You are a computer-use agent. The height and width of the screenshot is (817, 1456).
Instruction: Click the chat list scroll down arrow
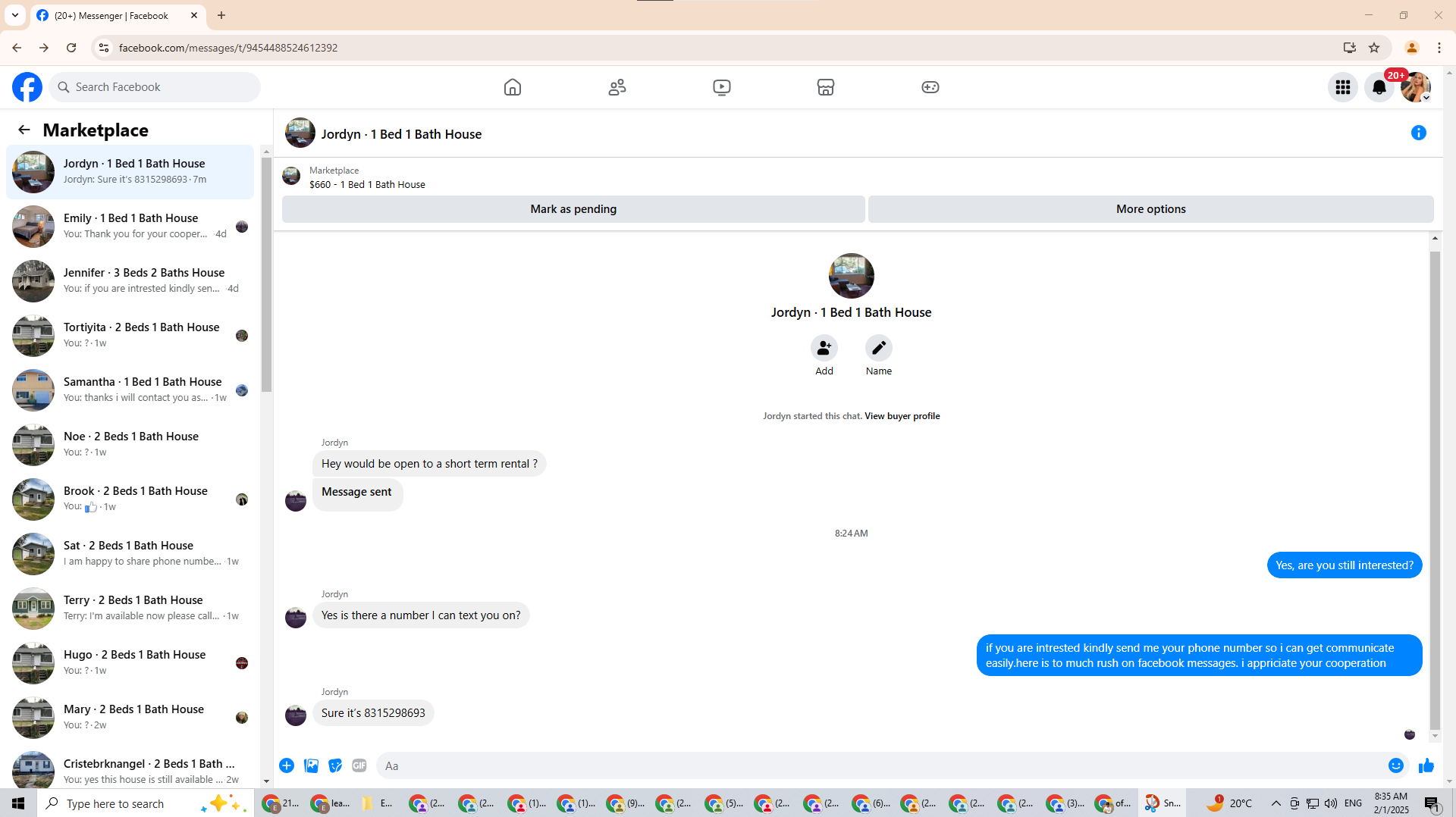click(266, 781)
